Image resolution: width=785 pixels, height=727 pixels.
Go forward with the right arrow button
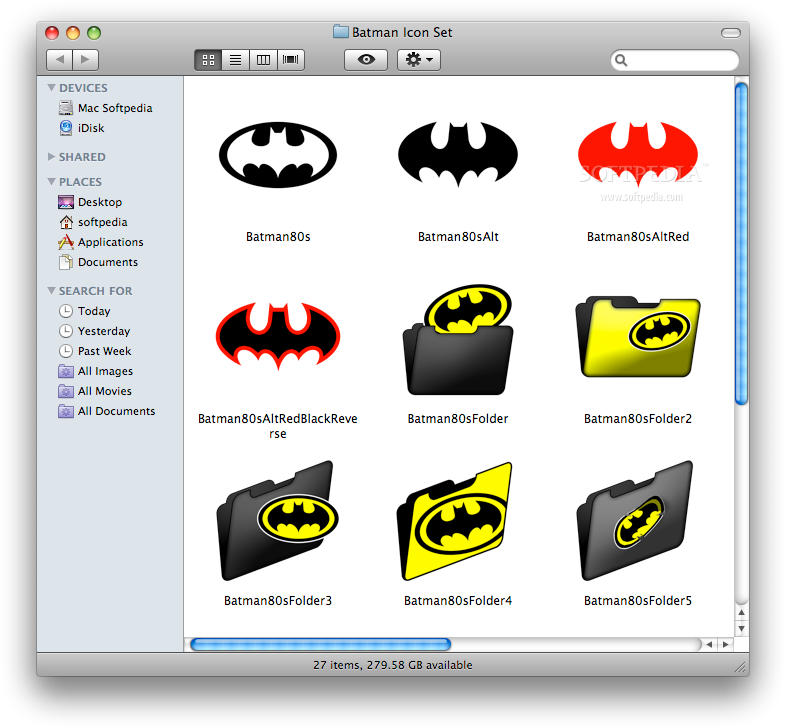click(86, 60)
